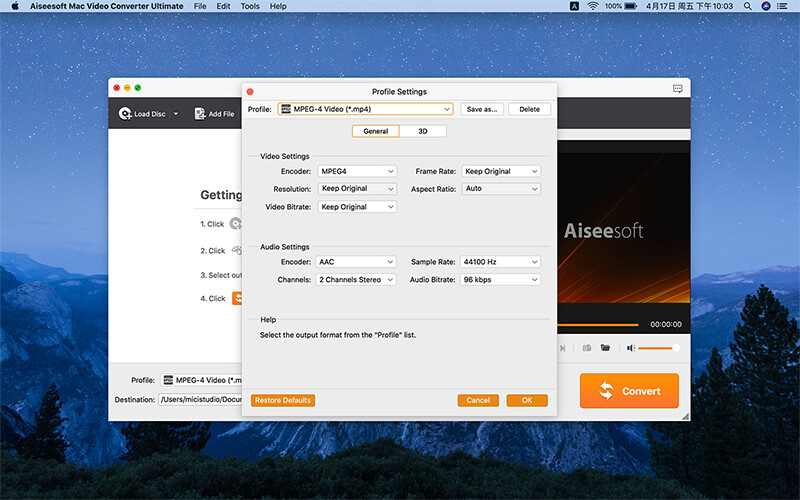
Task: Click next frame playback icon
Action: (x=562, y=348)
